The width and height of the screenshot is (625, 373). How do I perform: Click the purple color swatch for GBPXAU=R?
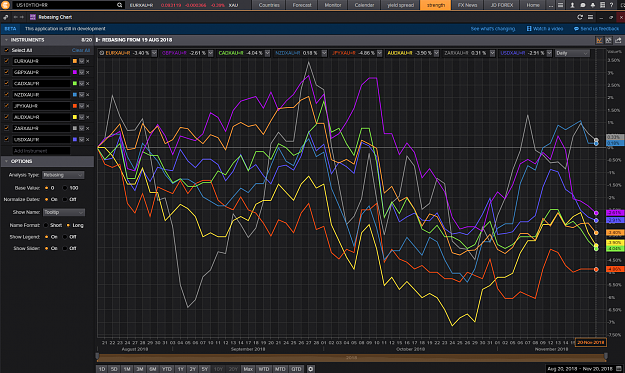point(75,72)
